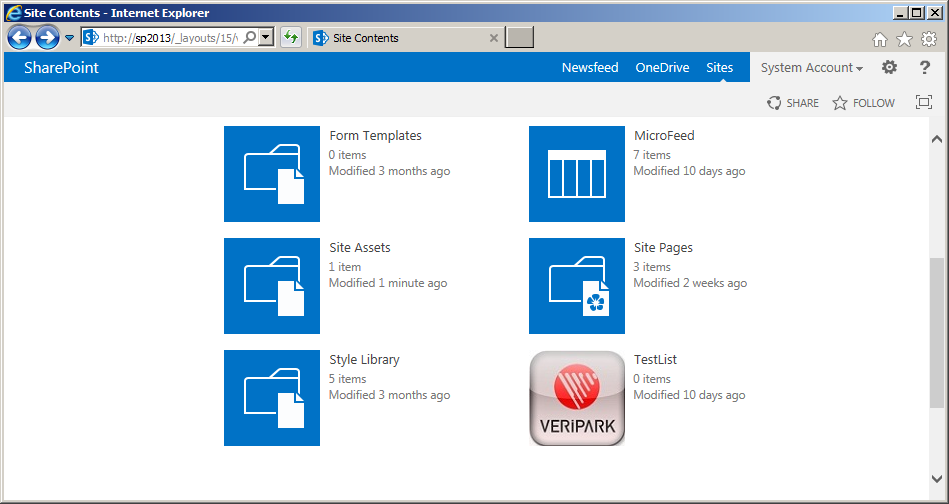Go back with the browser Back arrow

click(19, 38)
